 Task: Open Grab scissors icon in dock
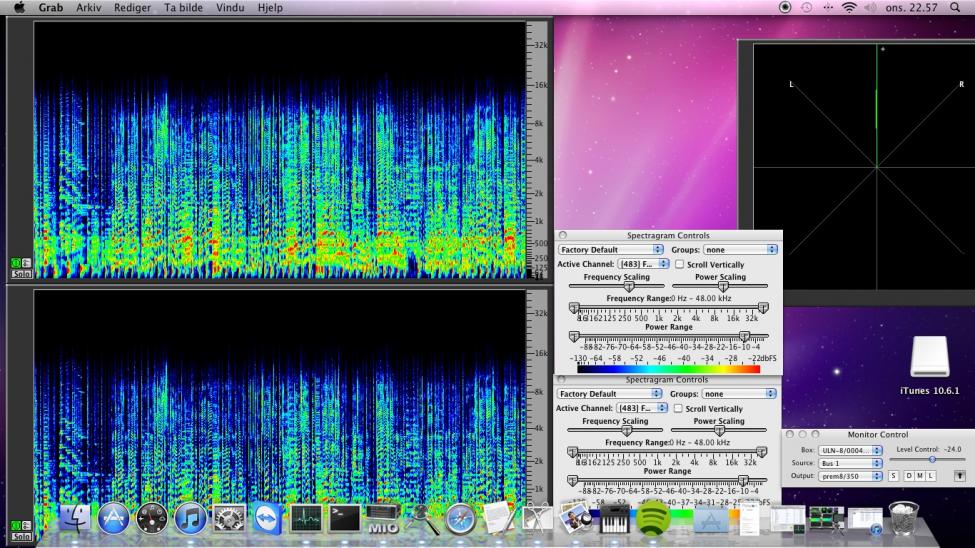[537, 519]
